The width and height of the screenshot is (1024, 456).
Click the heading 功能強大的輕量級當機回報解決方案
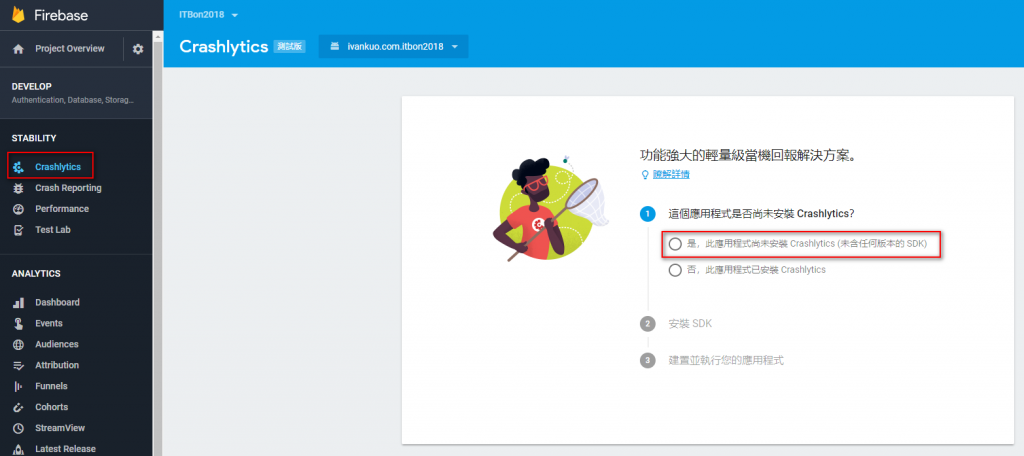point(748,155)
